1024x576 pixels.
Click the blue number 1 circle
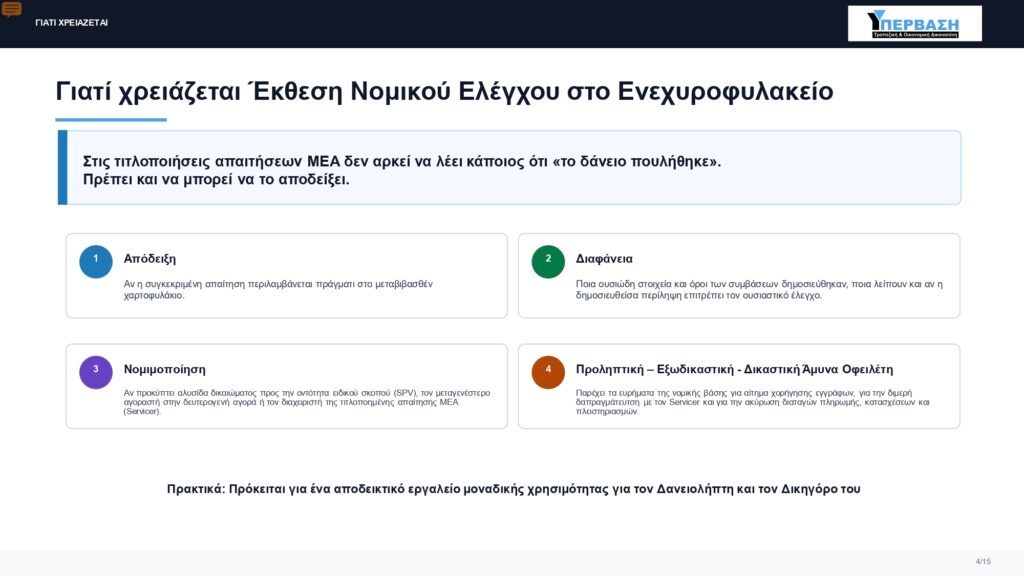(96, 262)
